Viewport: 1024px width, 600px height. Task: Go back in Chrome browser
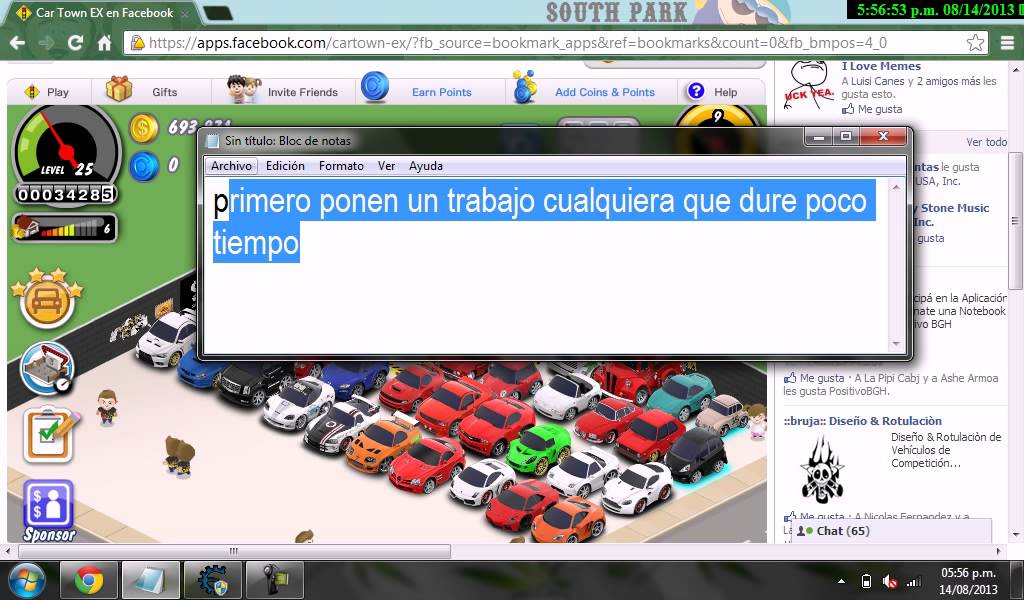pyautogui.click(x=18, y=43)
